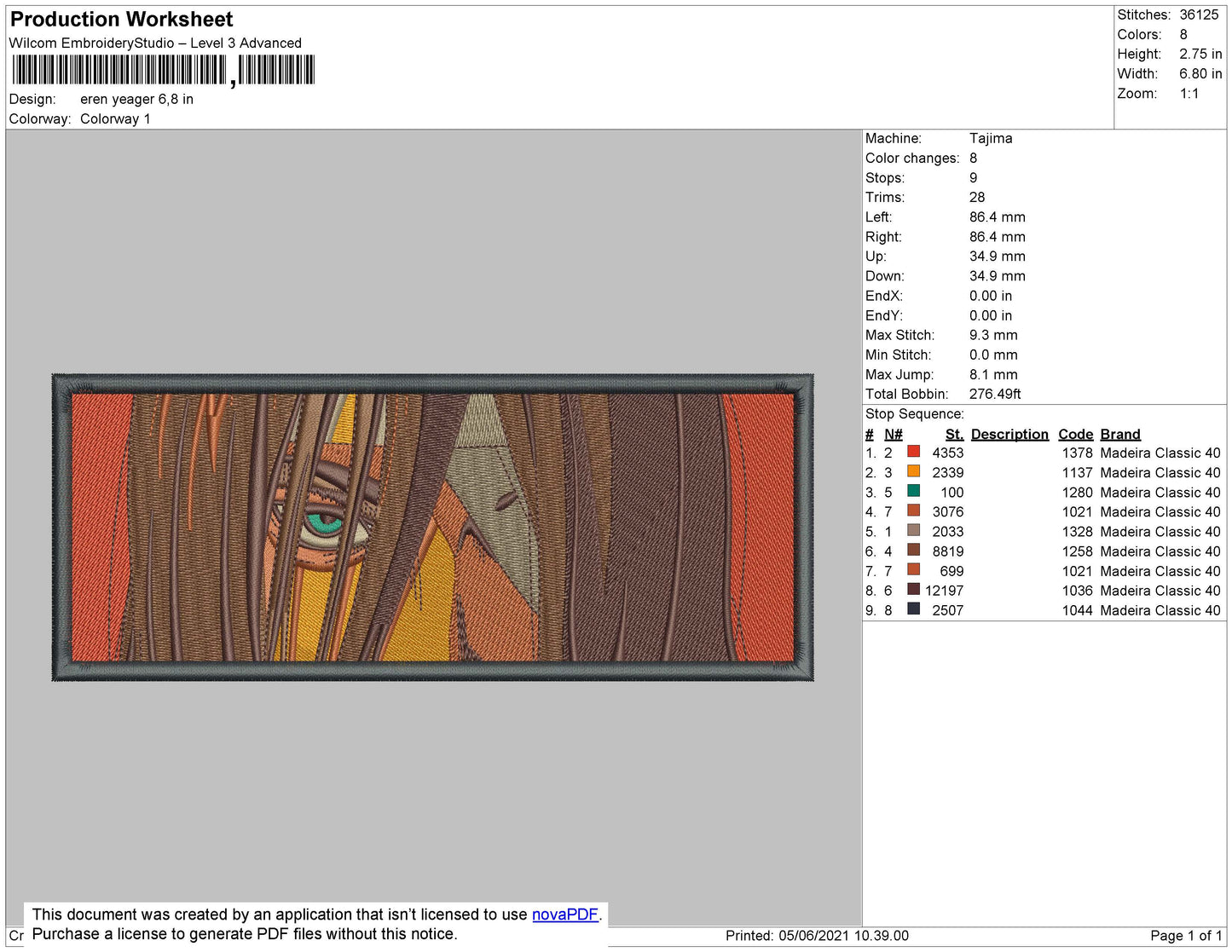Click the orange swatch for thread 1137
The width and height of the screenshot is (1232, 952).
point(914,471)
